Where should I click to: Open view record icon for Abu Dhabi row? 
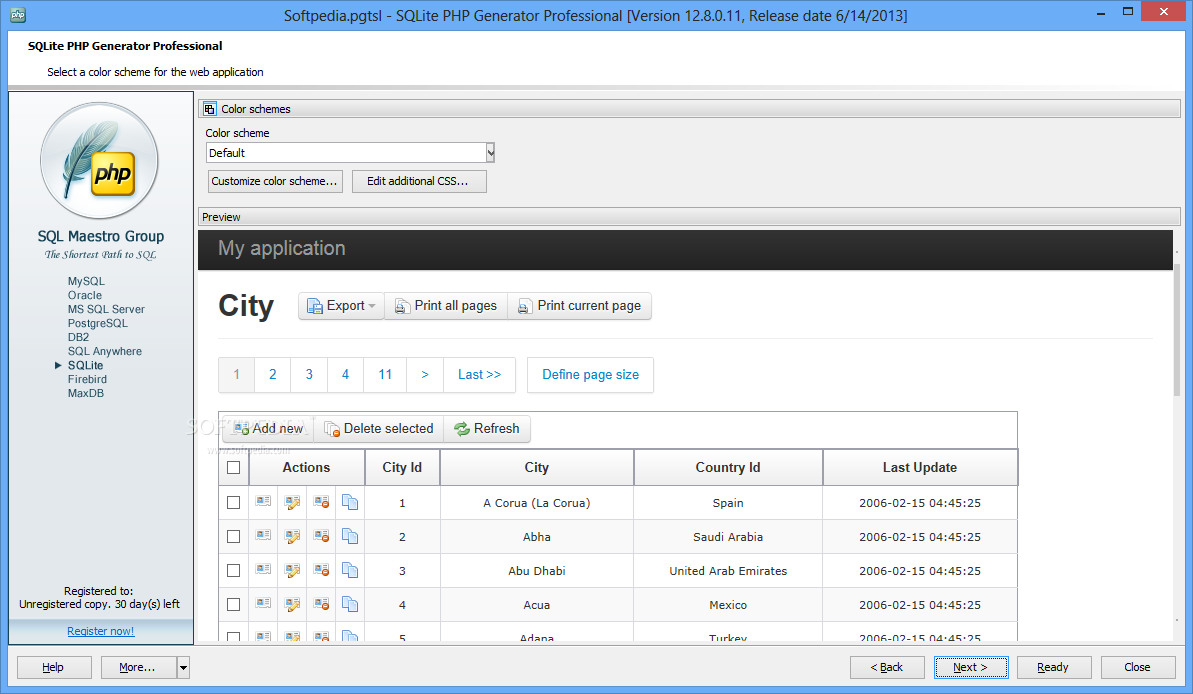click(x=263, y=570)
